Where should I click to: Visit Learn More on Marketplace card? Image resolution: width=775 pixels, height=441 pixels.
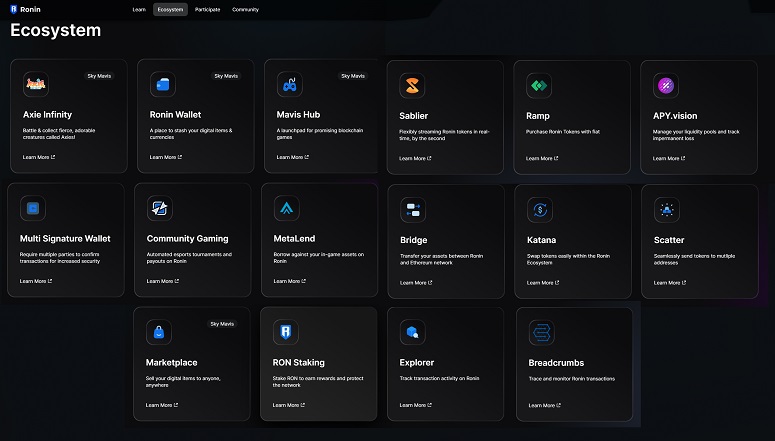tap(162, 405)
